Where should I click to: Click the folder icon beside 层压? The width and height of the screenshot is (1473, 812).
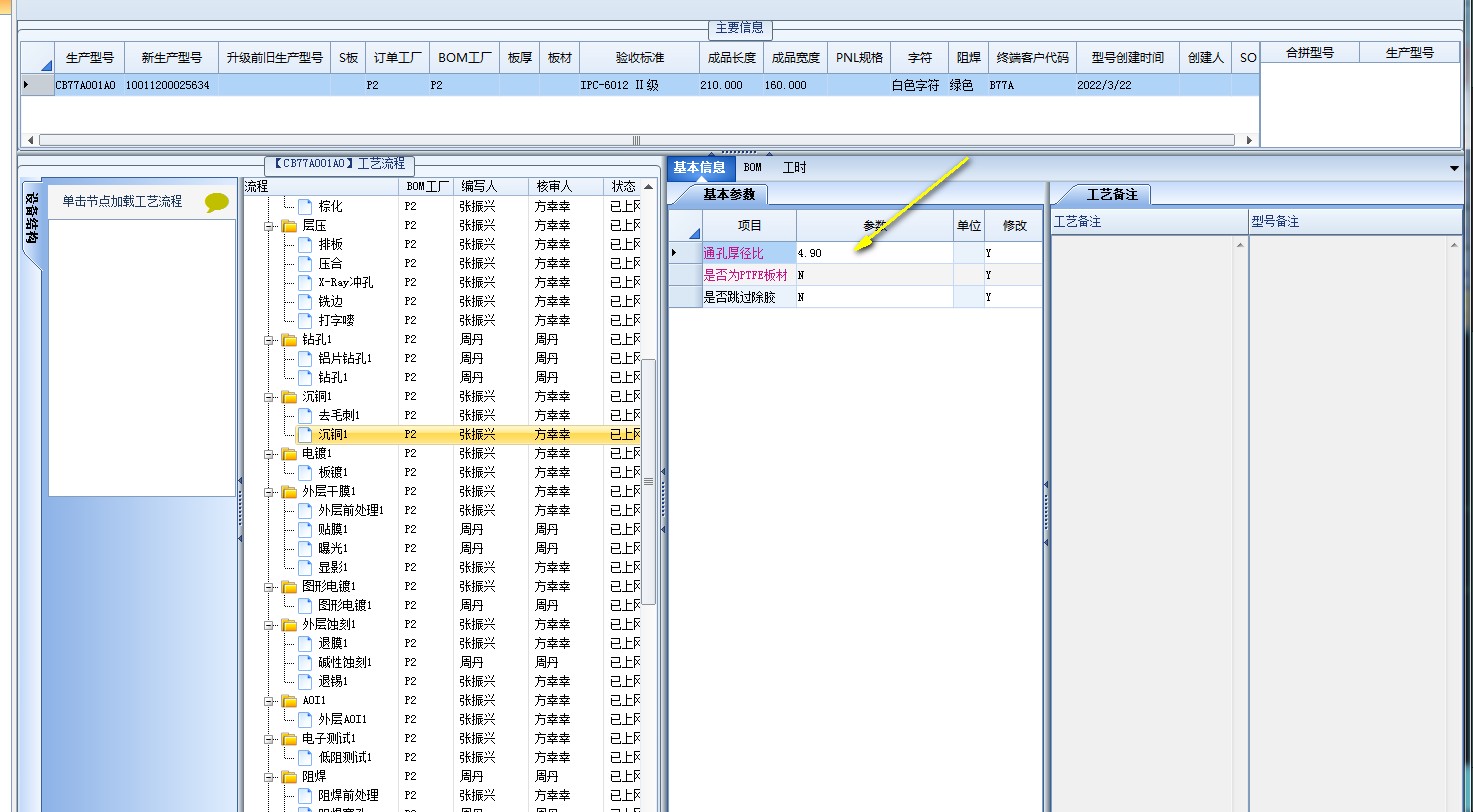pyautogui.click(x=289, y=226)
